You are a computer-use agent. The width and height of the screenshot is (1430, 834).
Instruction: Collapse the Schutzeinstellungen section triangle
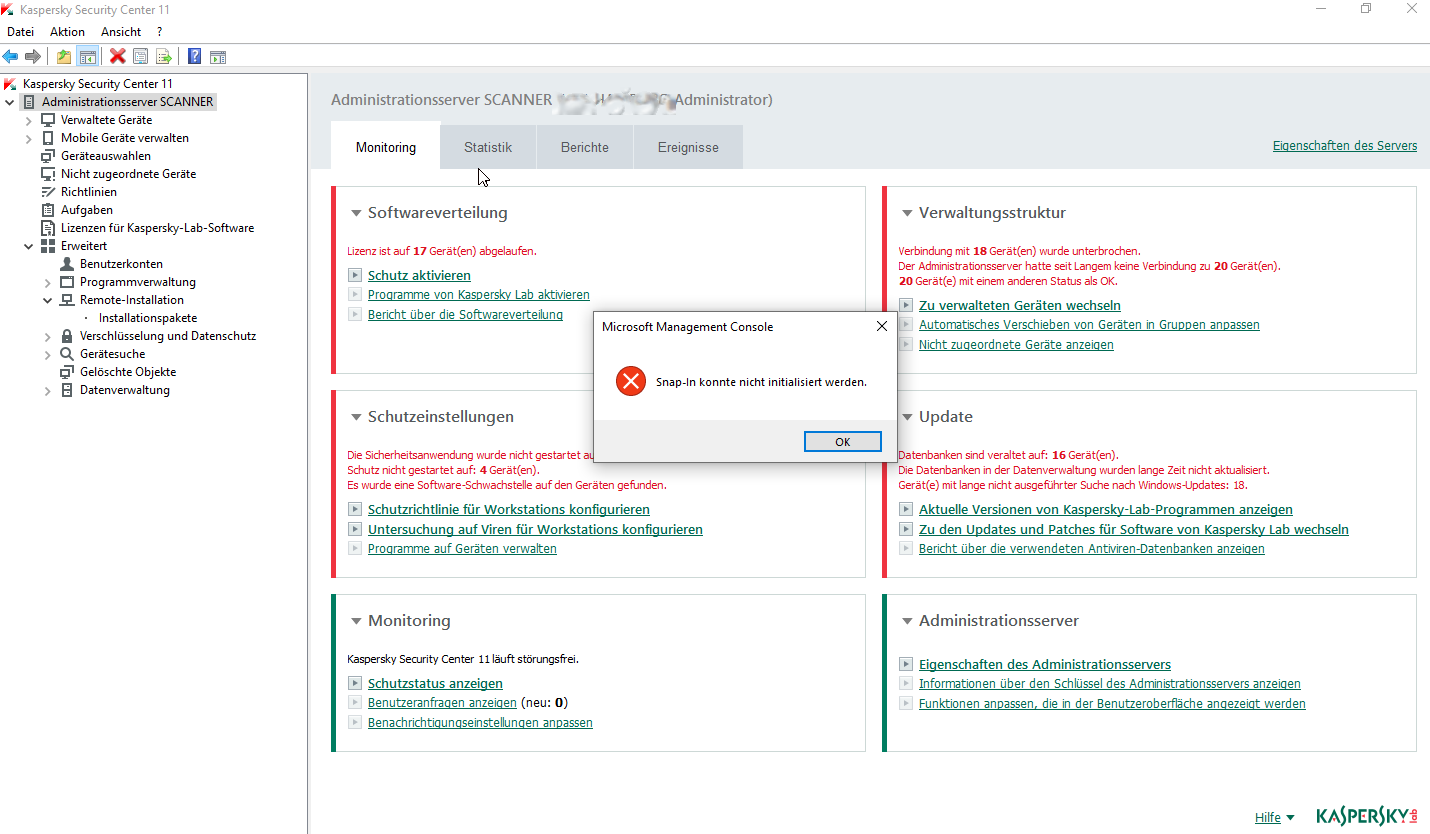coord(356,417)
